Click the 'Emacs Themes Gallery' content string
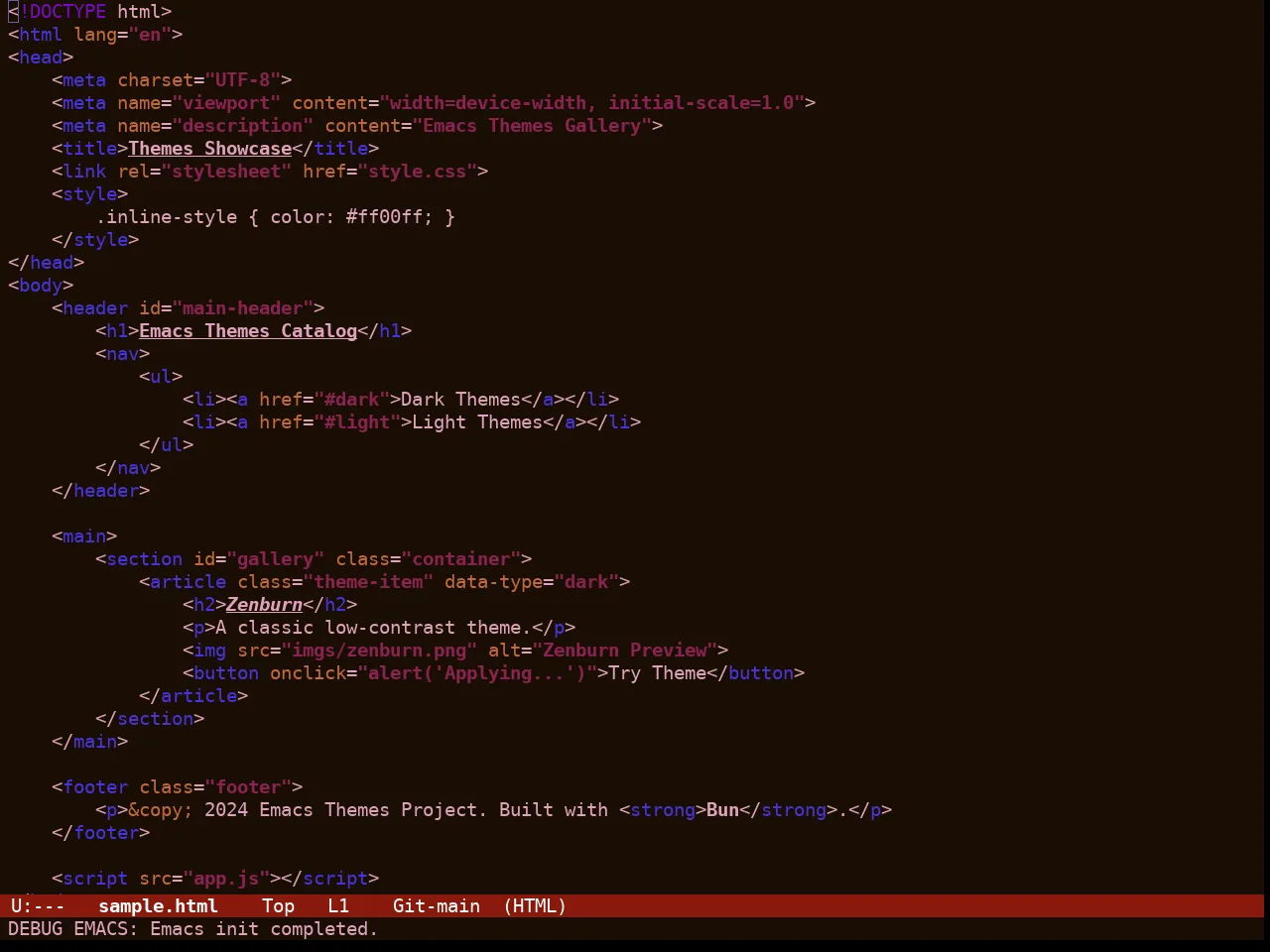Screen dimensions: 1270x952 click(532, 125)
